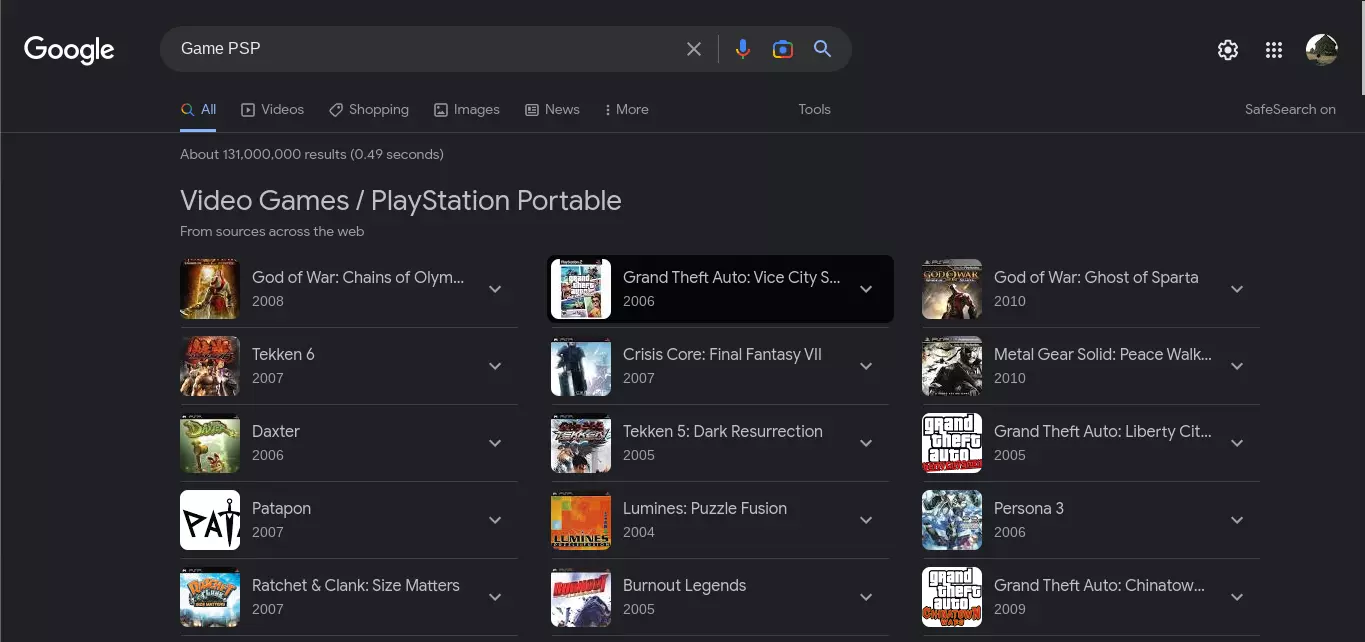Open God of War: Chains of Olympus cover art
The width and height of the screenshot is (1365, 642).
pos(210,289)
